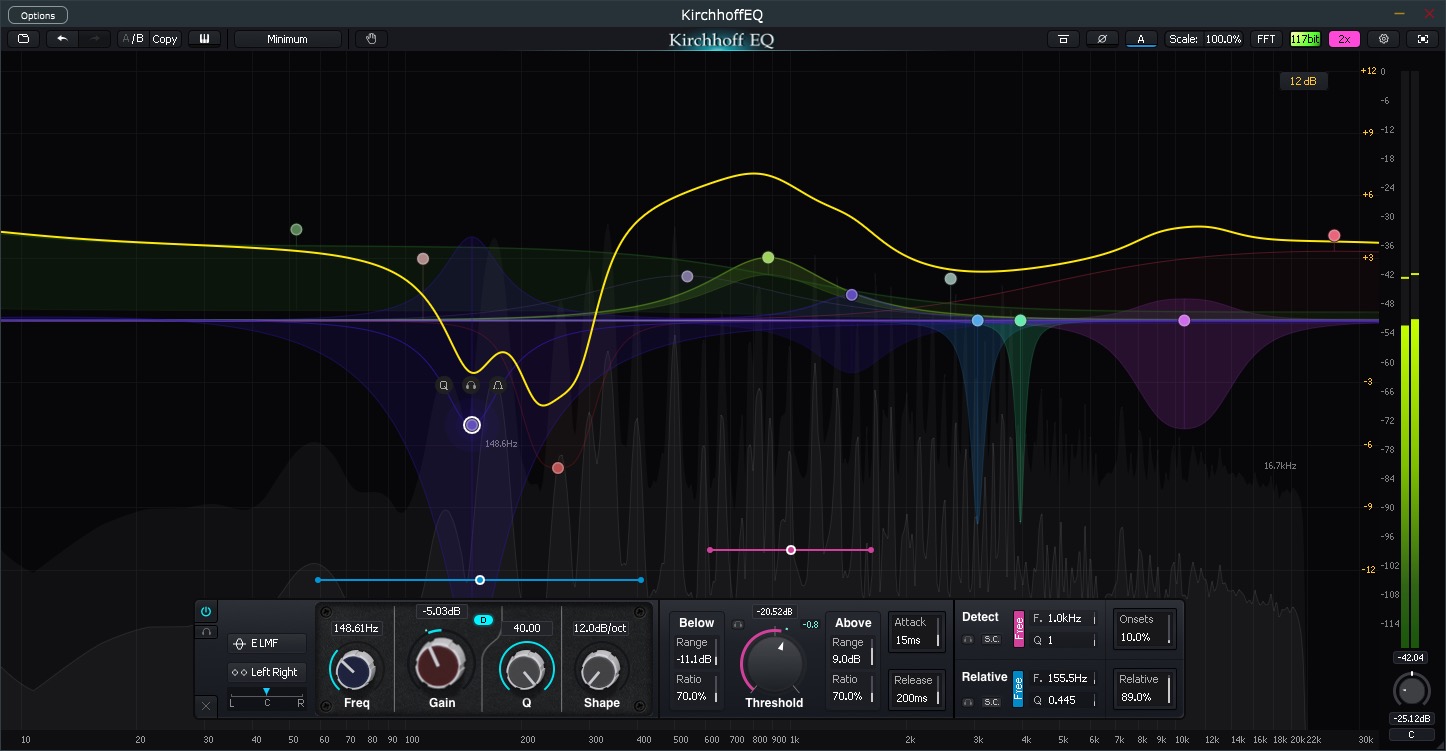This screenshot has height=751, width=1446.
Task: Delete band with the X button
Action: (206, 706)
